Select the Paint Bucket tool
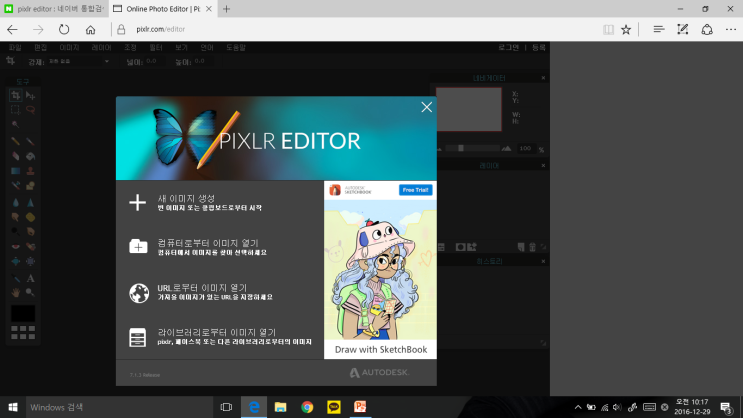The height and width of the screenshot is (418, 743). click(30, 156)
